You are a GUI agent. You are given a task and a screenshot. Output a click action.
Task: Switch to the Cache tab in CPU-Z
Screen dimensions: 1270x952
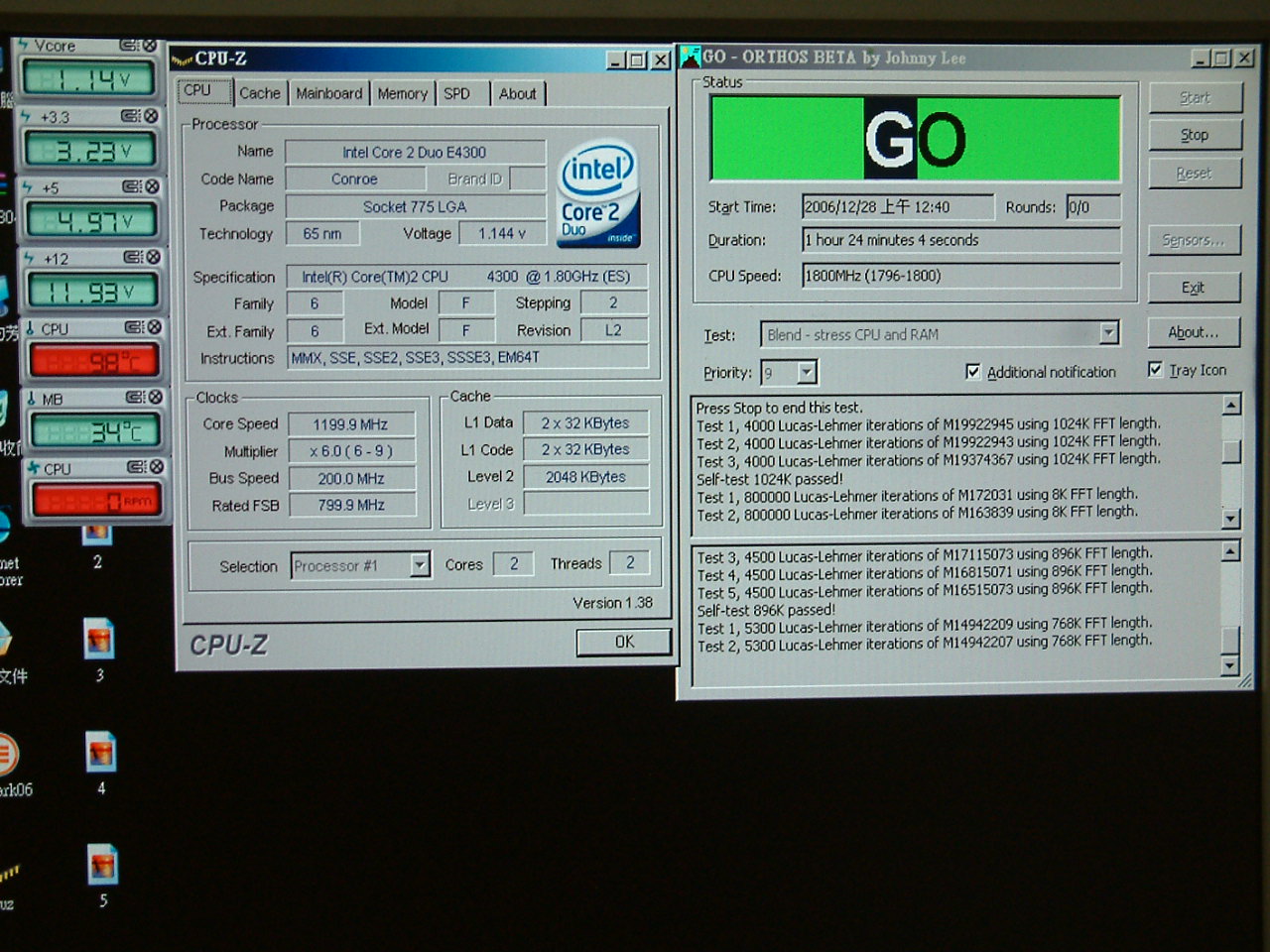(260, 93)
